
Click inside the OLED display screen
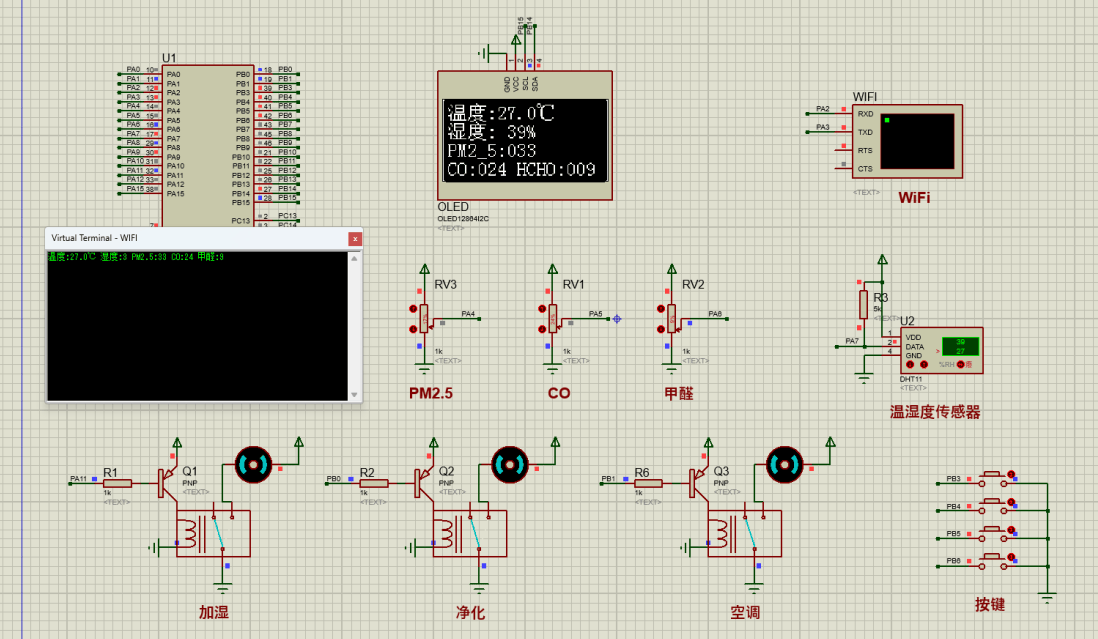525,140
